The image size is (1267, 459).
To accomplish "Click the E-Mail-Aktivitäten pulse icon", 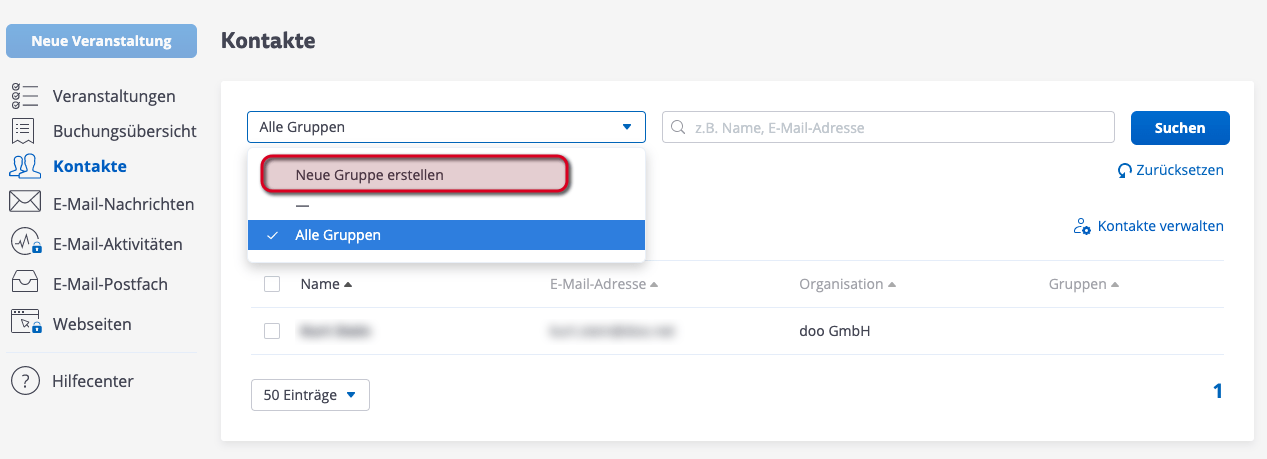I will coord(25,243).
